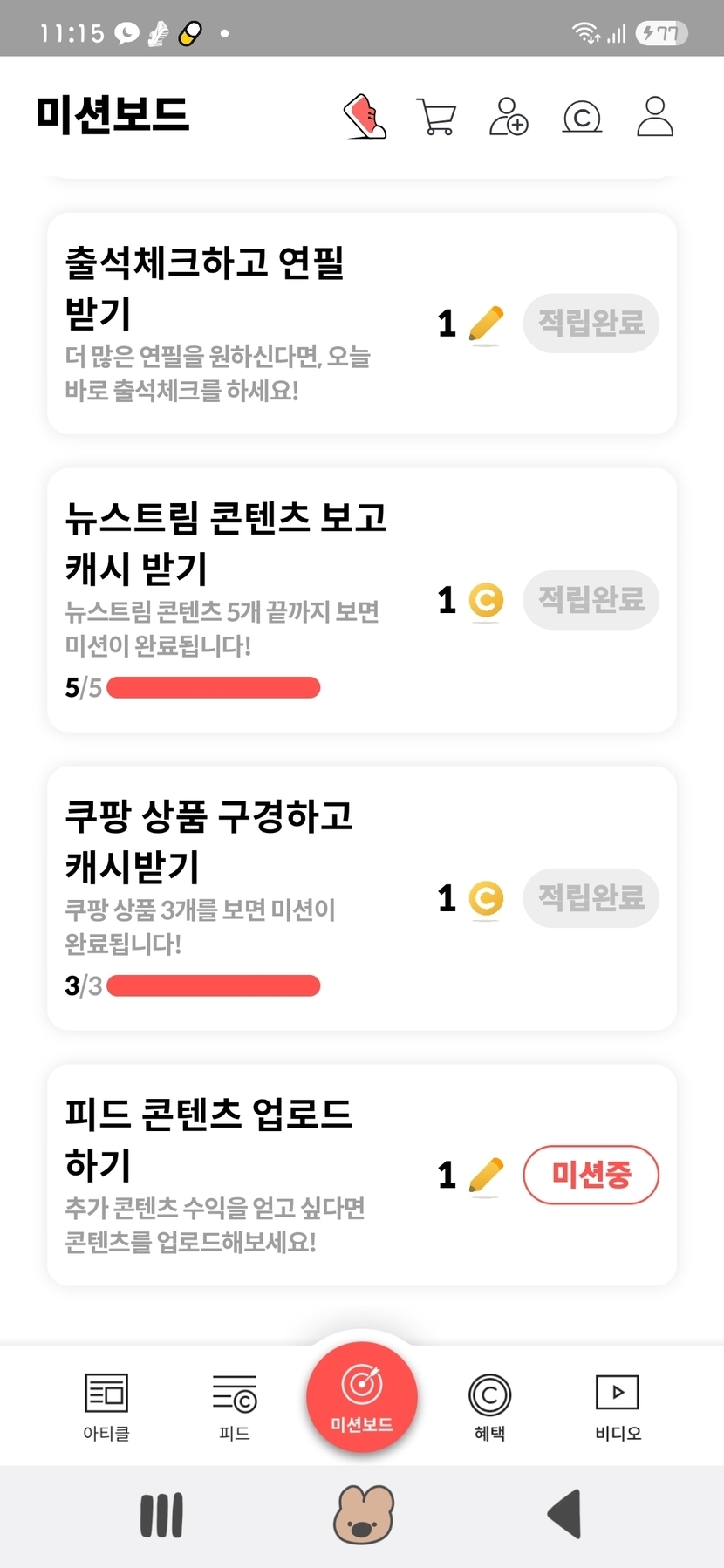Open the 비디오 tab
Image resolution: width=724 pixels, height=1568 pixels.
[618, 1407]
